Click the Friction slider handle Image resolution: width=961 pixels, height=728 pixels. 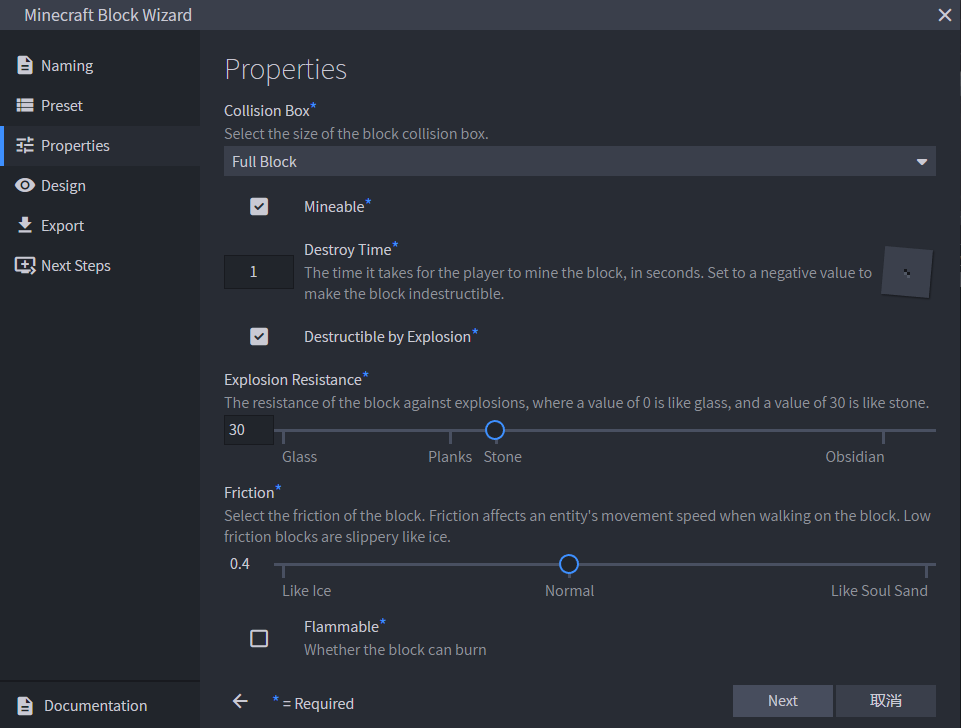pos(569,564)
